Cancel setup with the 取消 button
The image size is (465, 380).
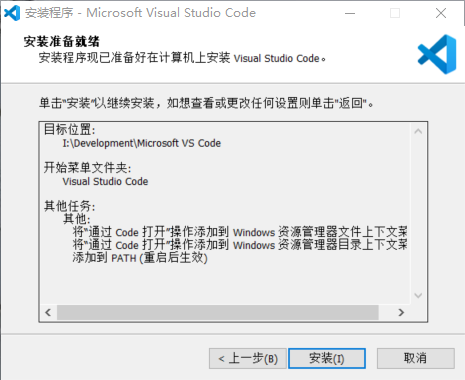[x=416, y=358]
